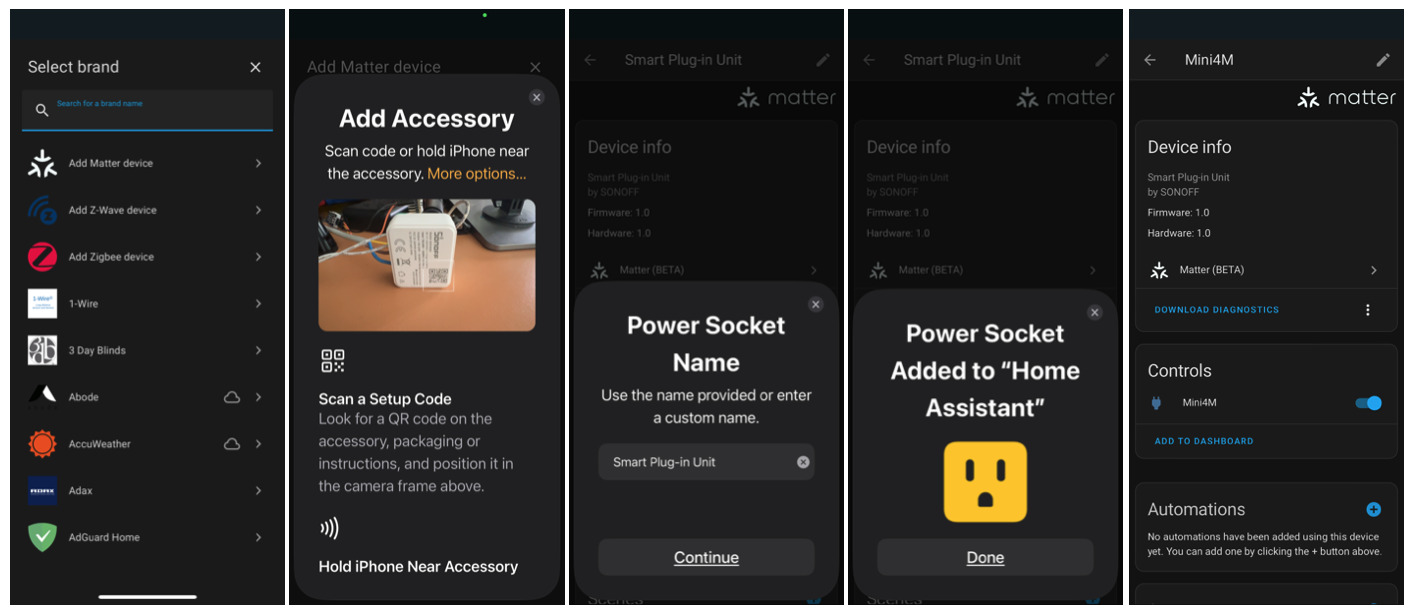Open AdGuard Home shield icon entry

click(x=42, y=537)
